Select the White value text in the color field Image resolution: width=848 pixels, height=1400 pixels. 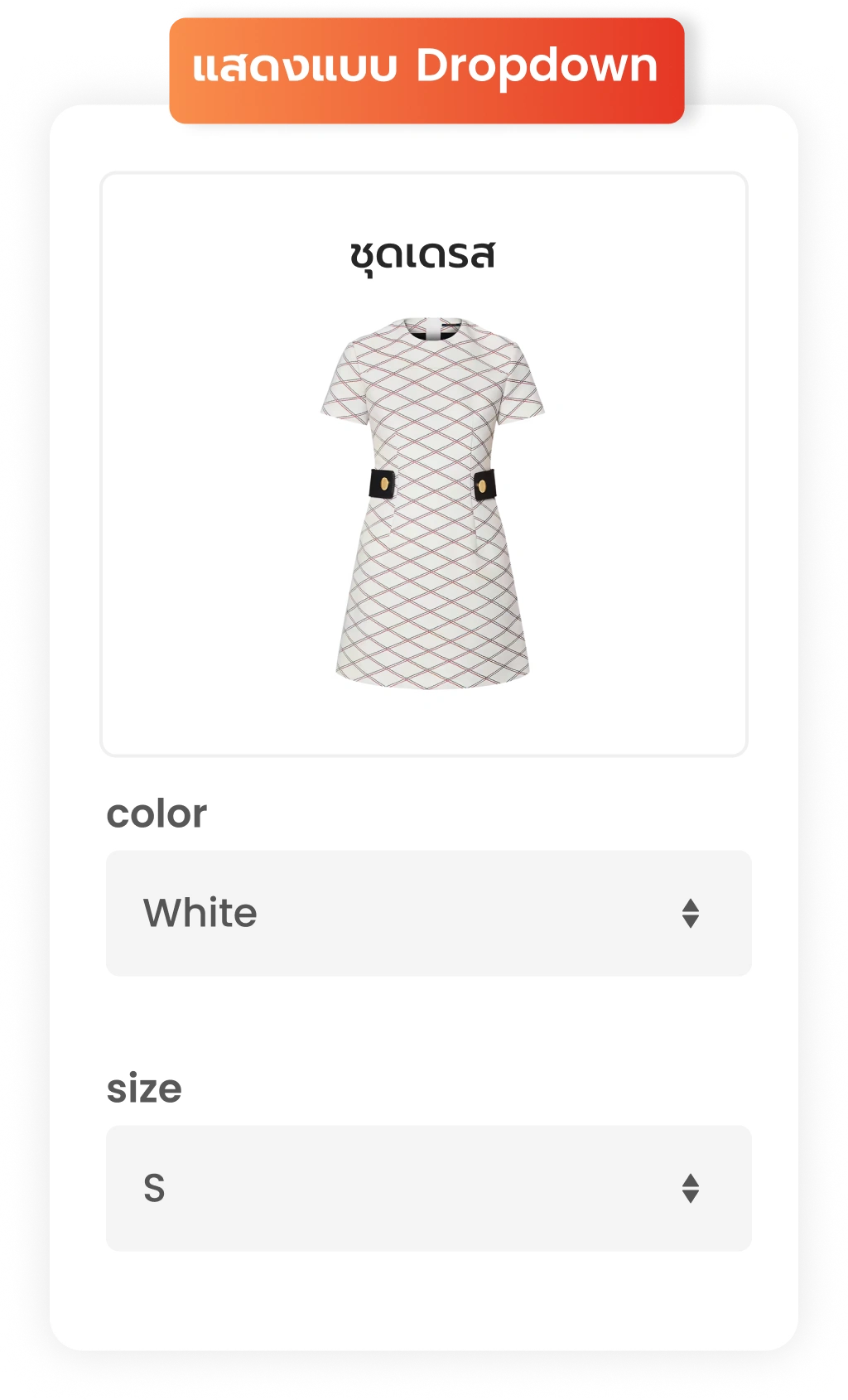coord(200,913)
